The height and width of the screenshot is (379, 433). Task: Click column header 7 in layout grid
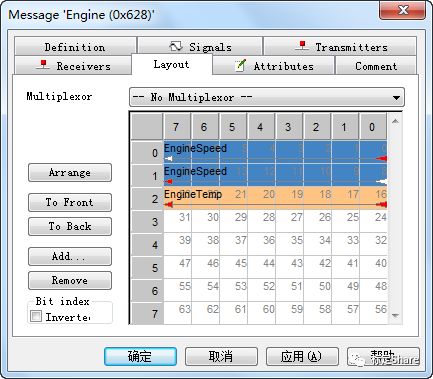point(177,127)
